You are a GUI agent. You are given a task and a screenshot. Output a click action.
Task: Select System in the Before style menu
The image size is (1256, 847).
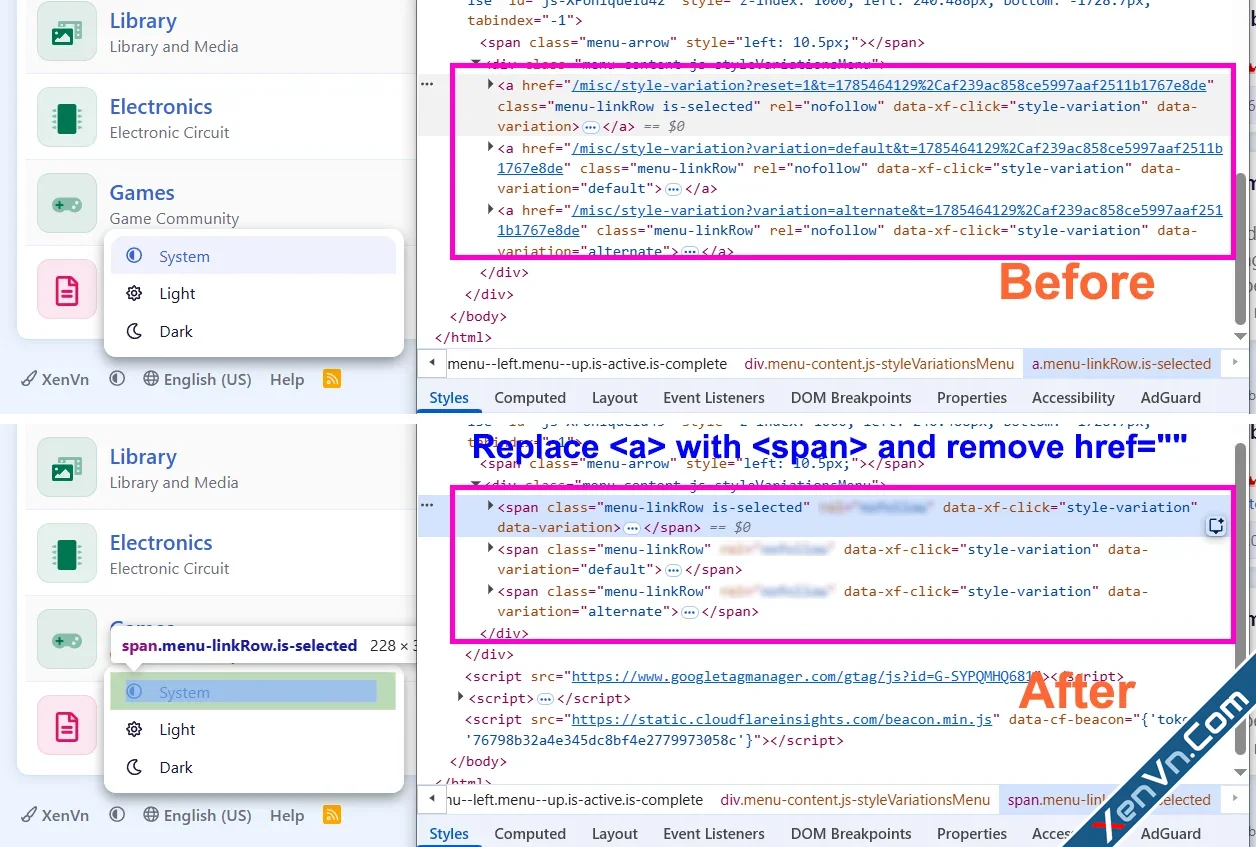coord(254,256)
